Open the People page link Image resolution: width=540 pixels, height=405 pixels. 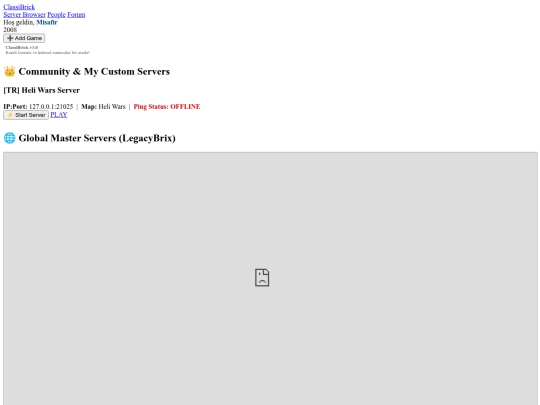pos(56,14)
